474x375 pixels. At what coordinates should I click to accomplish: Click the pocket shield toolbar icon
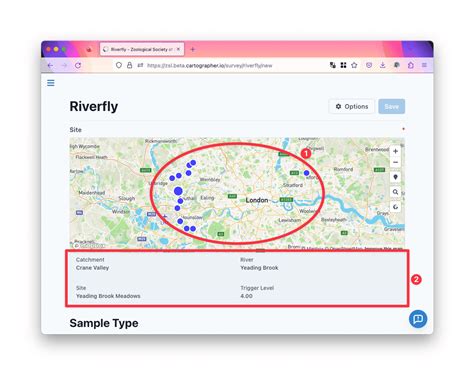click(369, 65)
